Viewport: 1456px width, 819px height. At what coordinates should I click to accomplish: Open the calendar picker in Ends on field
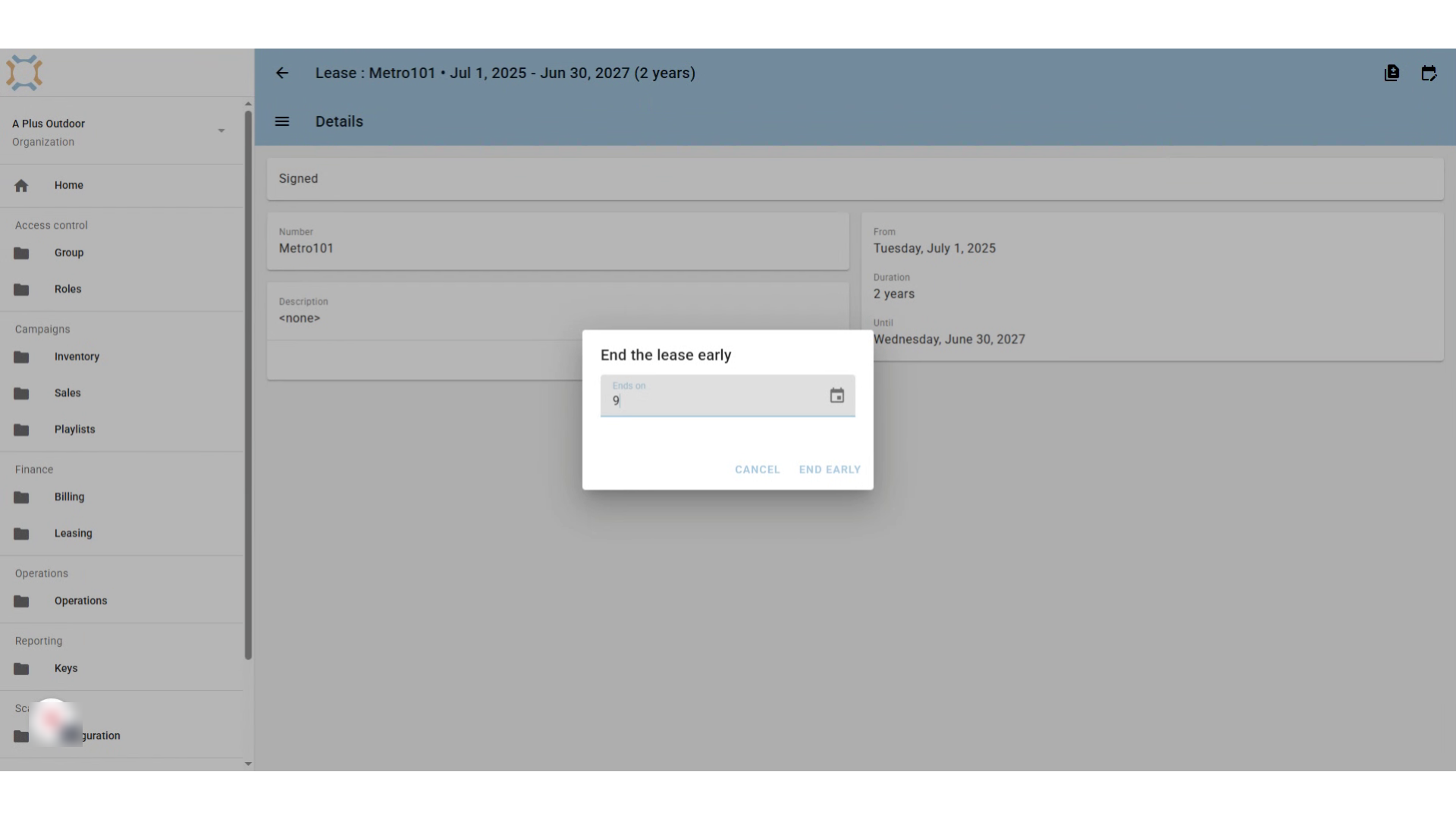click(836, 396)
